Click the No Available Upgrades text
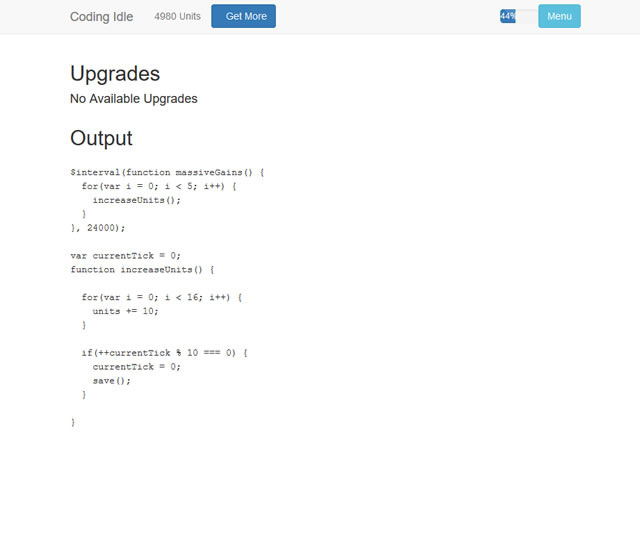Viewport: 640px width, 537px height. [134, 99]
